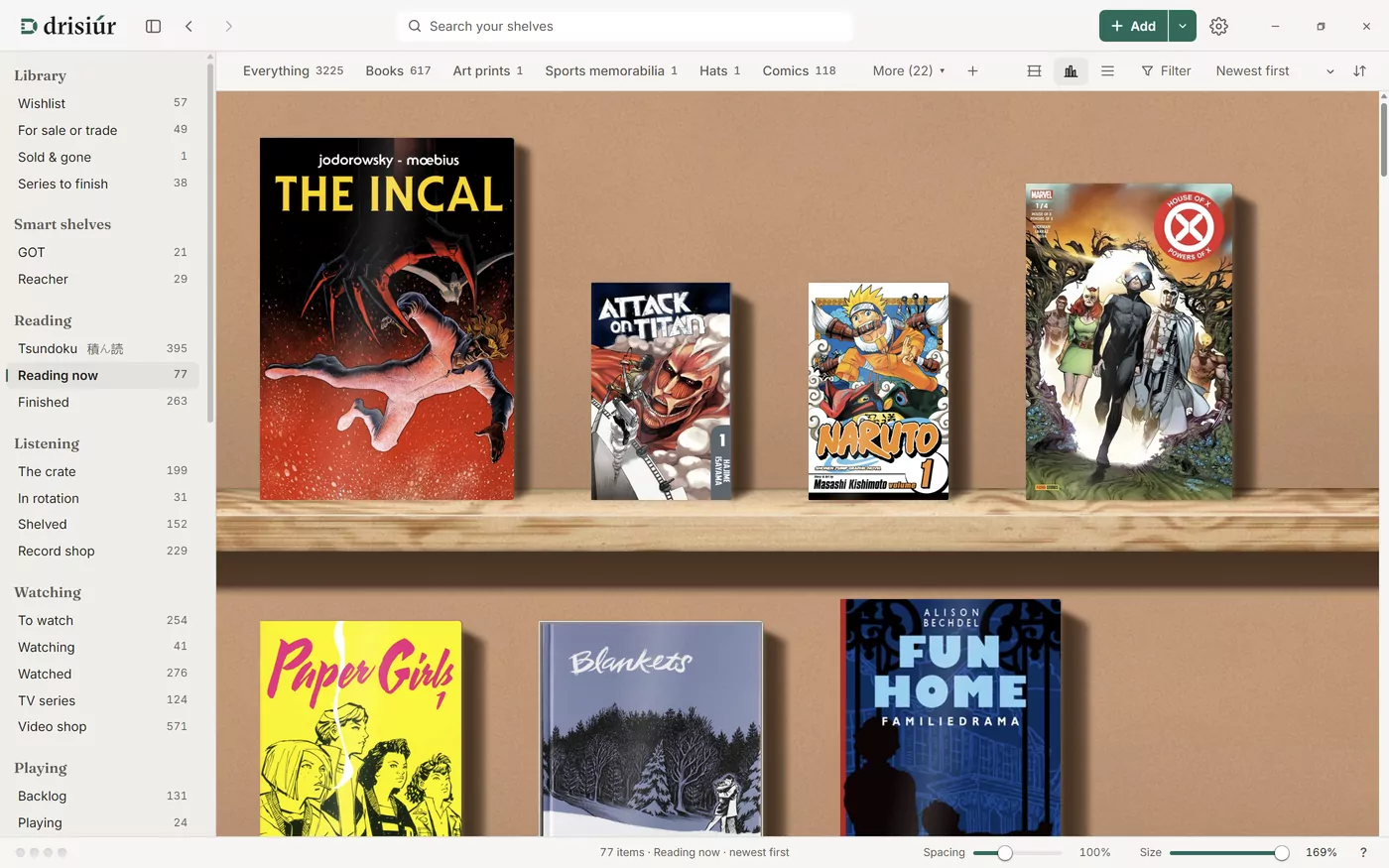
Task: Switch to Books tab
Action: pyautogui.click(x=398, y=70)
